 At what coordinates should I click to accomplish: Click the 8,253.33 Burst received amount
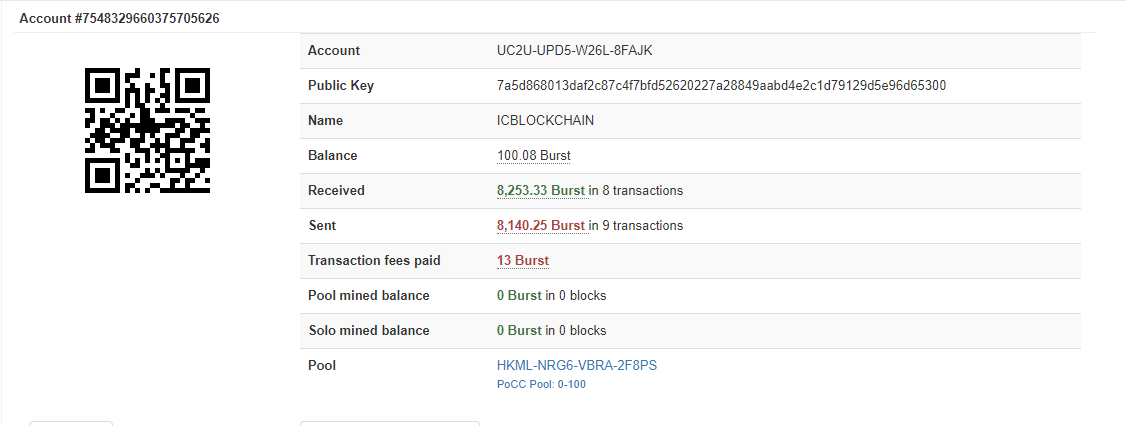click(540, 191)
